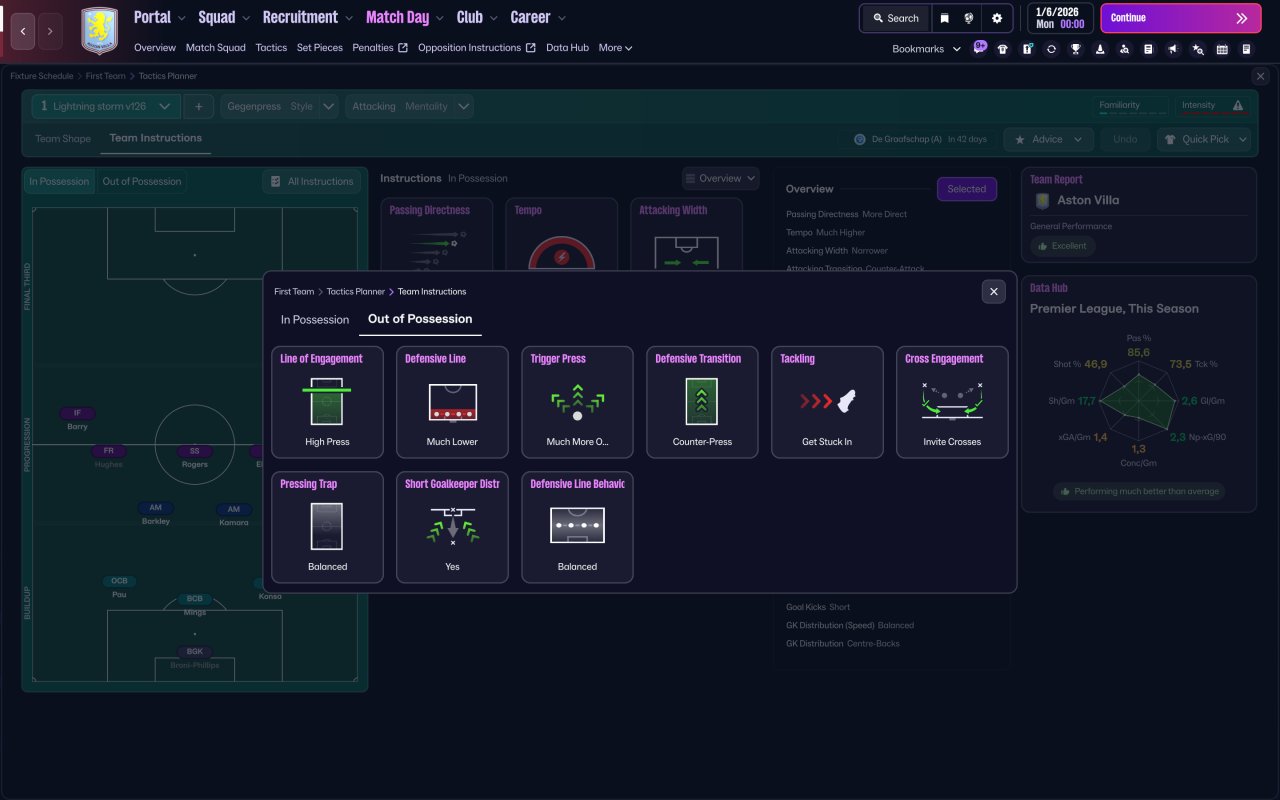The height and width of the screenshot is (800, 1280).
Task: Select the Tackling Get Stuck In card
Action: (x=827, y=402)
